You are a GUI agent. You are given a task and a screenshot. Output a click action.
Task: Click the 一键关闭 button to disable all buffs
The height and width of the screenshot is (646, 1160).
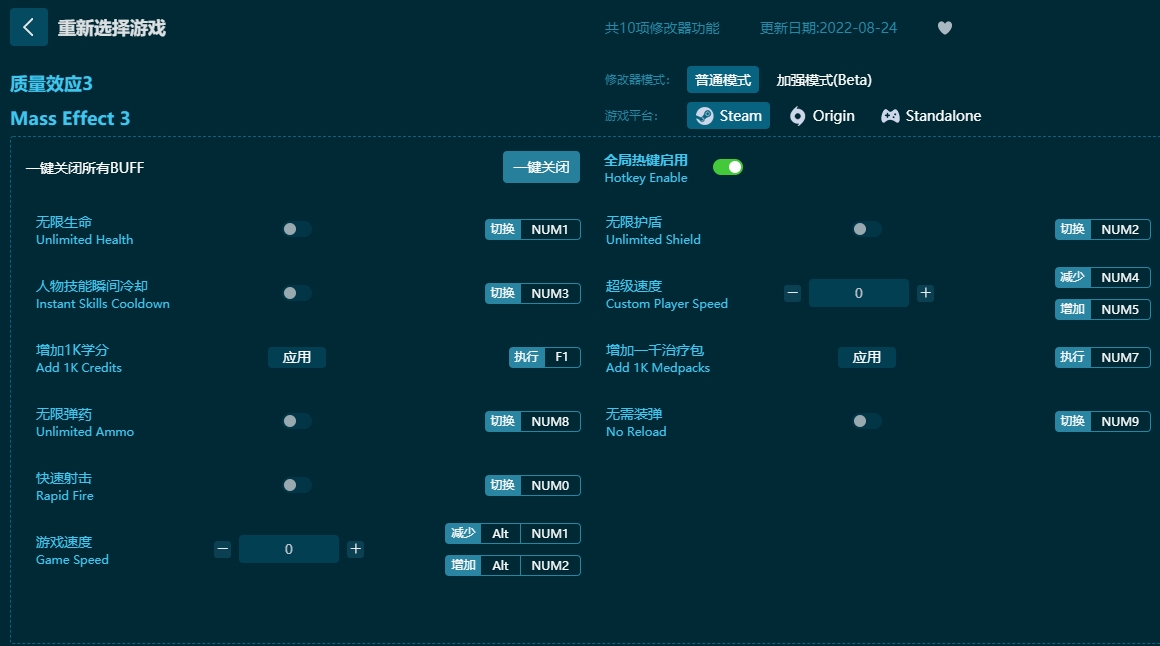pyautogui.click(x=541, y=167)
